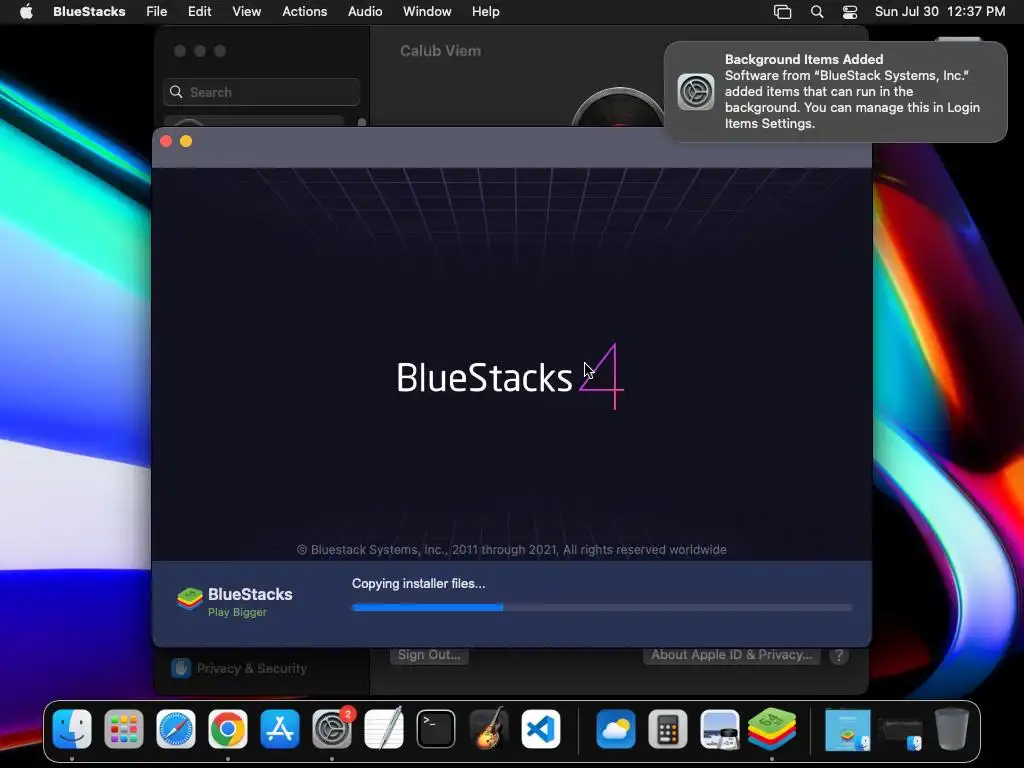Open the View menu
Screen dimensions: 1024x768
(246, 12)
